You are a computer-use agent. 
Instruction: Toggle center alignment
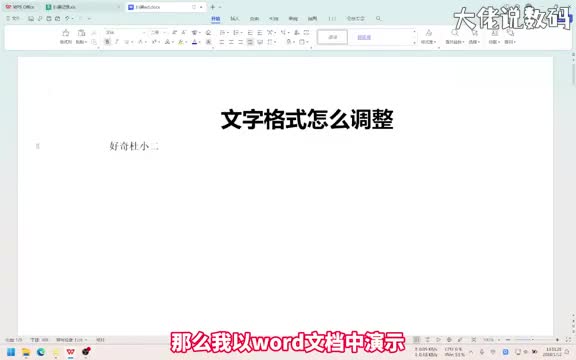pyautogui.click(x=231, y=42)
